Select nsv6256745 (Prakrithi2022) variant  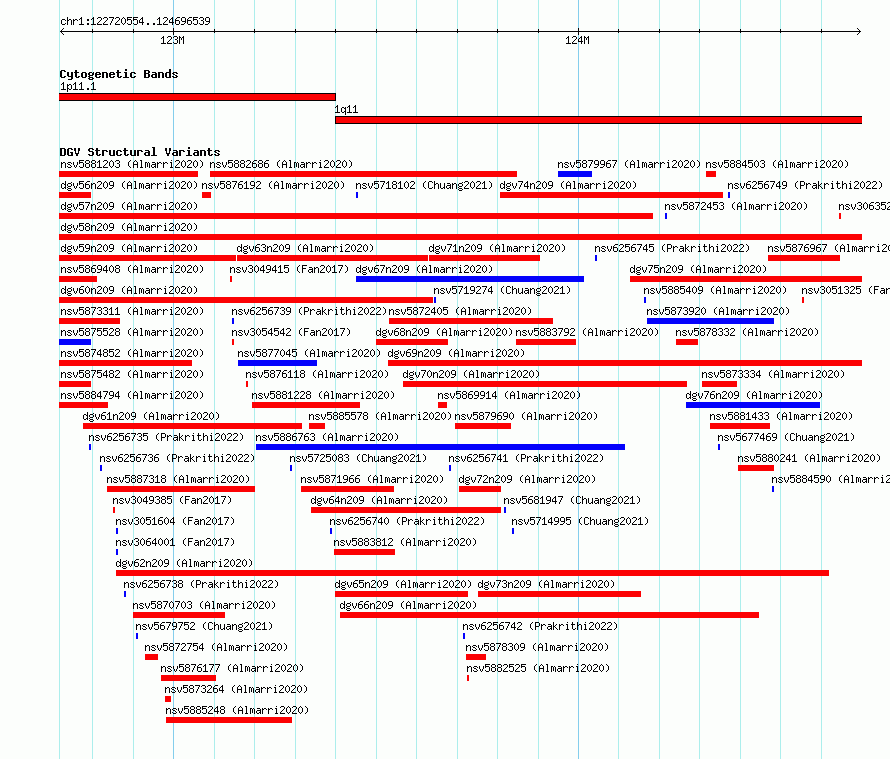click(596, 258)
